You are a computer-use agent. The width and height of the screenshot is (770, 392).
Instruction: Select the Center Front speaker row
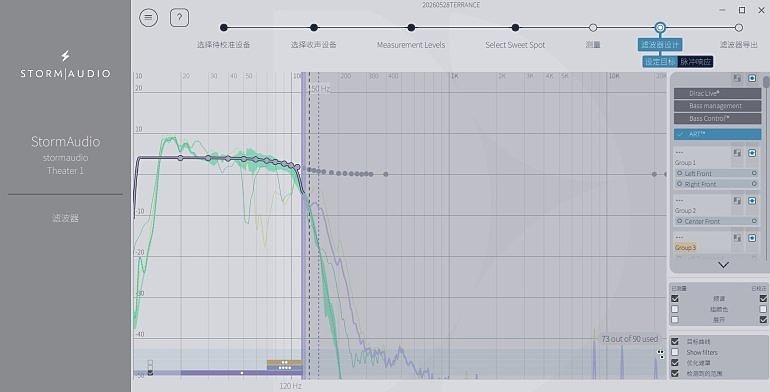point(717,222)
